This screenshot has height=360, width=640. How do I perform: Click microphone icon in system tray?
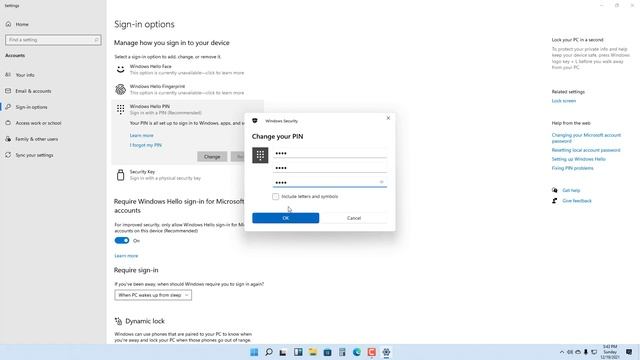tap(586, 352)
